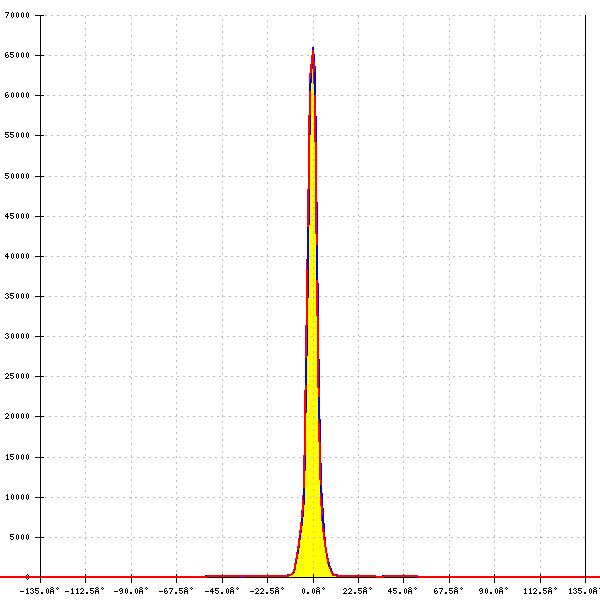Click the 50000 y-axis label
This screenshot has height=600, width=600.
pyautogui.click(x=17, y=176)
